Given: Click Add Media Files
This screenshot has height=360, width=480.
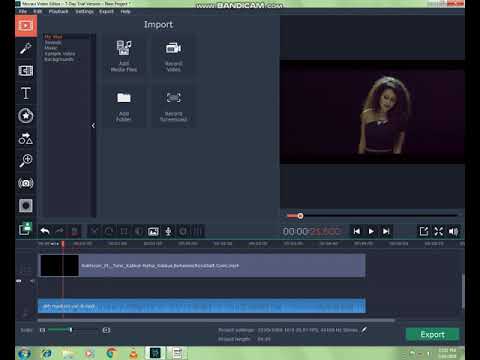Looking at the screenshot, I should (124, 56).
